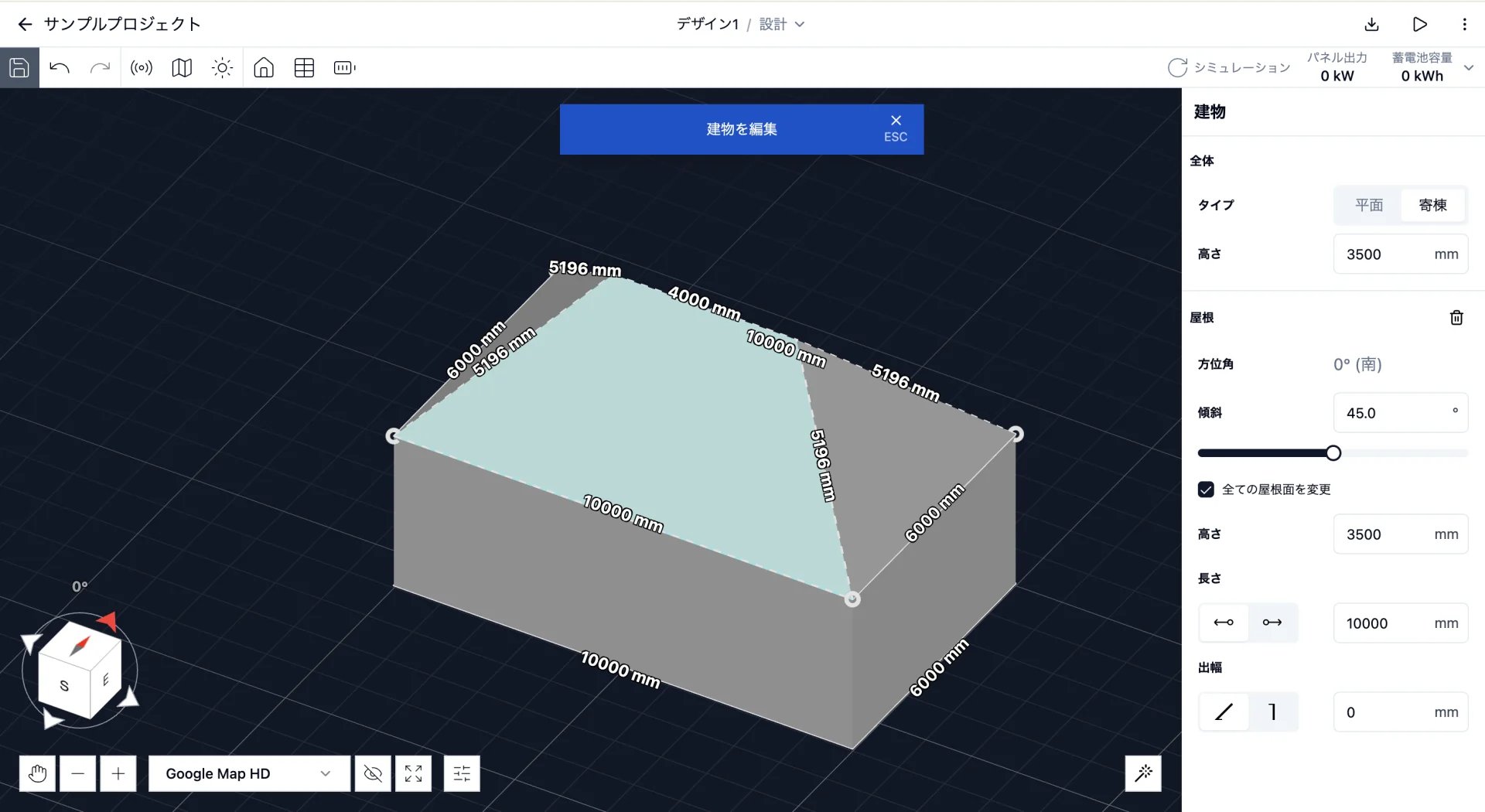Click the 出幅 0 mm input field
The width and height of the screenshot is (1485, 812).
[x=1401, y=712]
